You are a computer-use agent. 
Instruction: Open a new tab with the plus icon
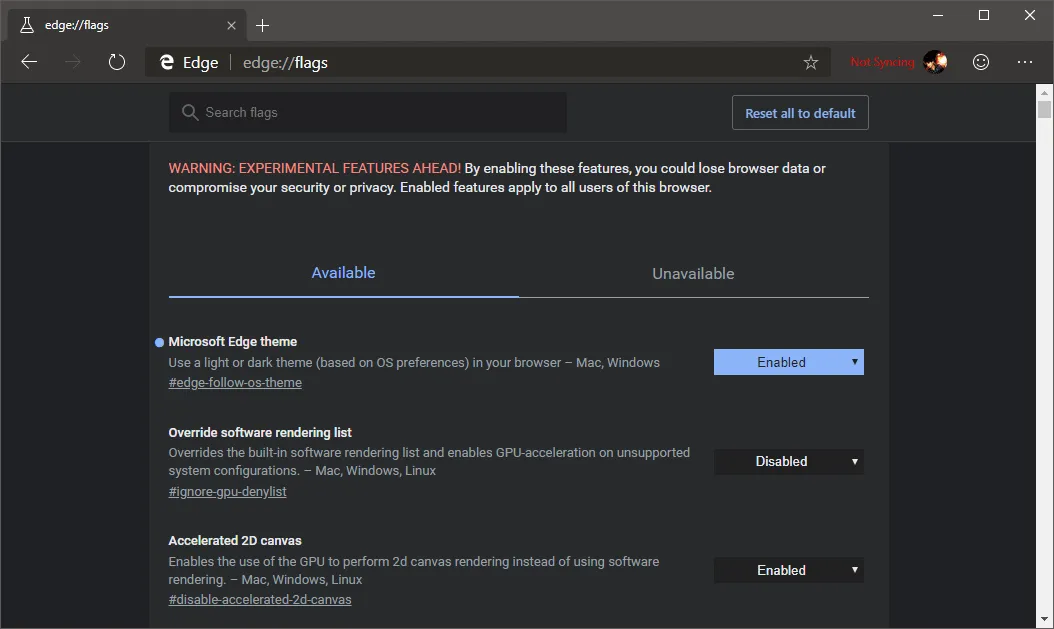262,24
